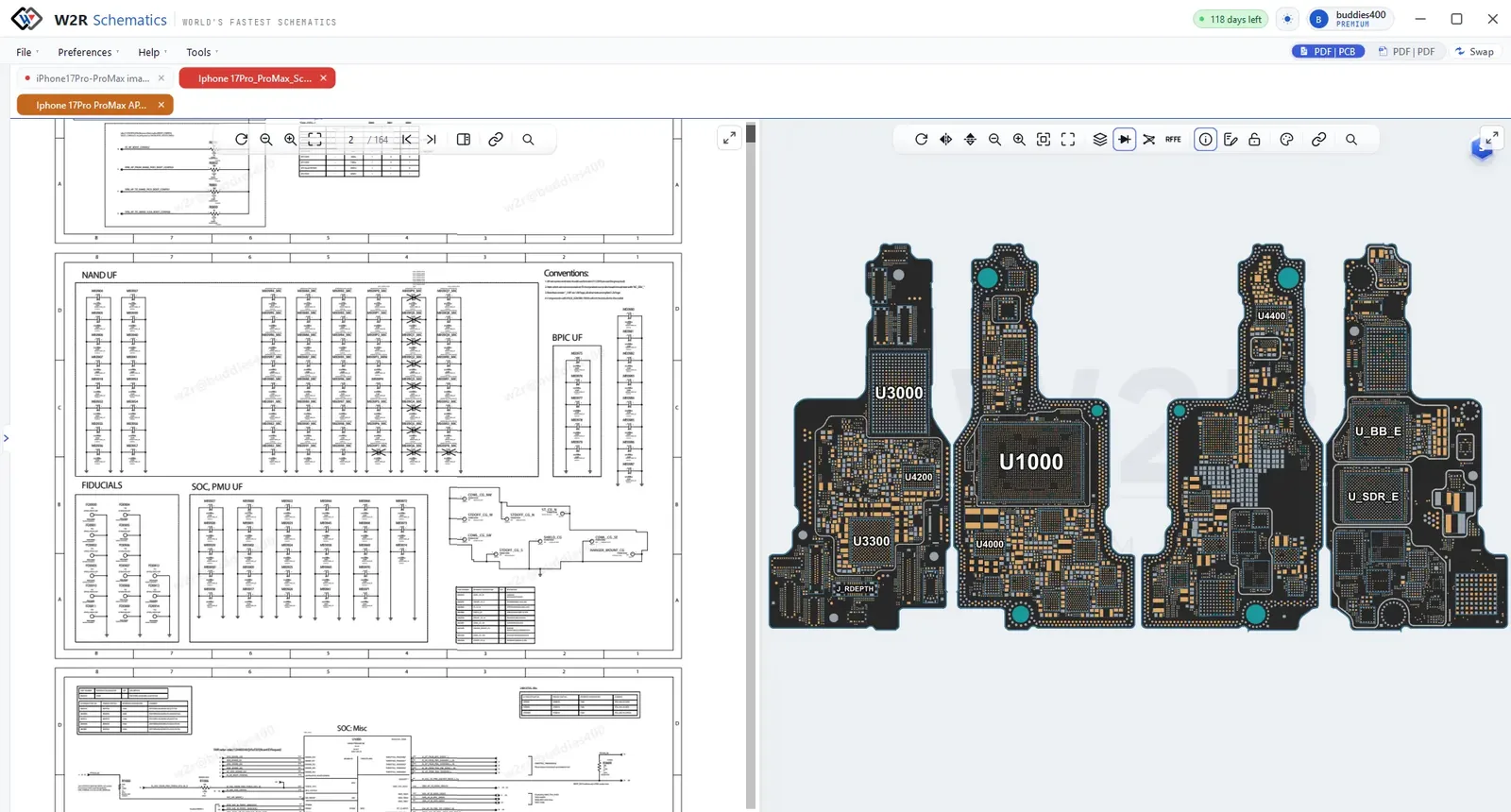
Task: Close the iPhone17Pro-ProMax ima... tab
Action: coord(161,78)
